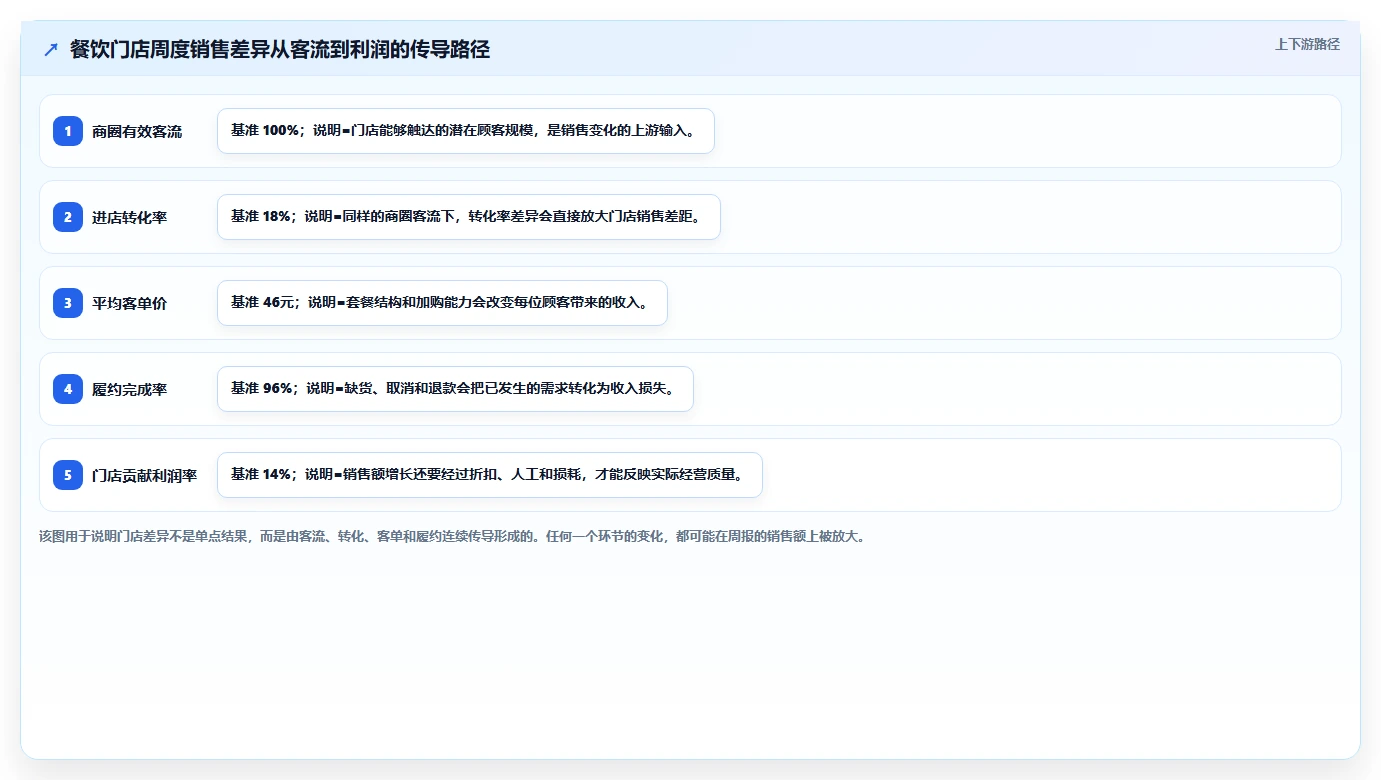Open the 基准 100% description box
The height and width of the screenshot is (780, 1381).
[466, 131]
